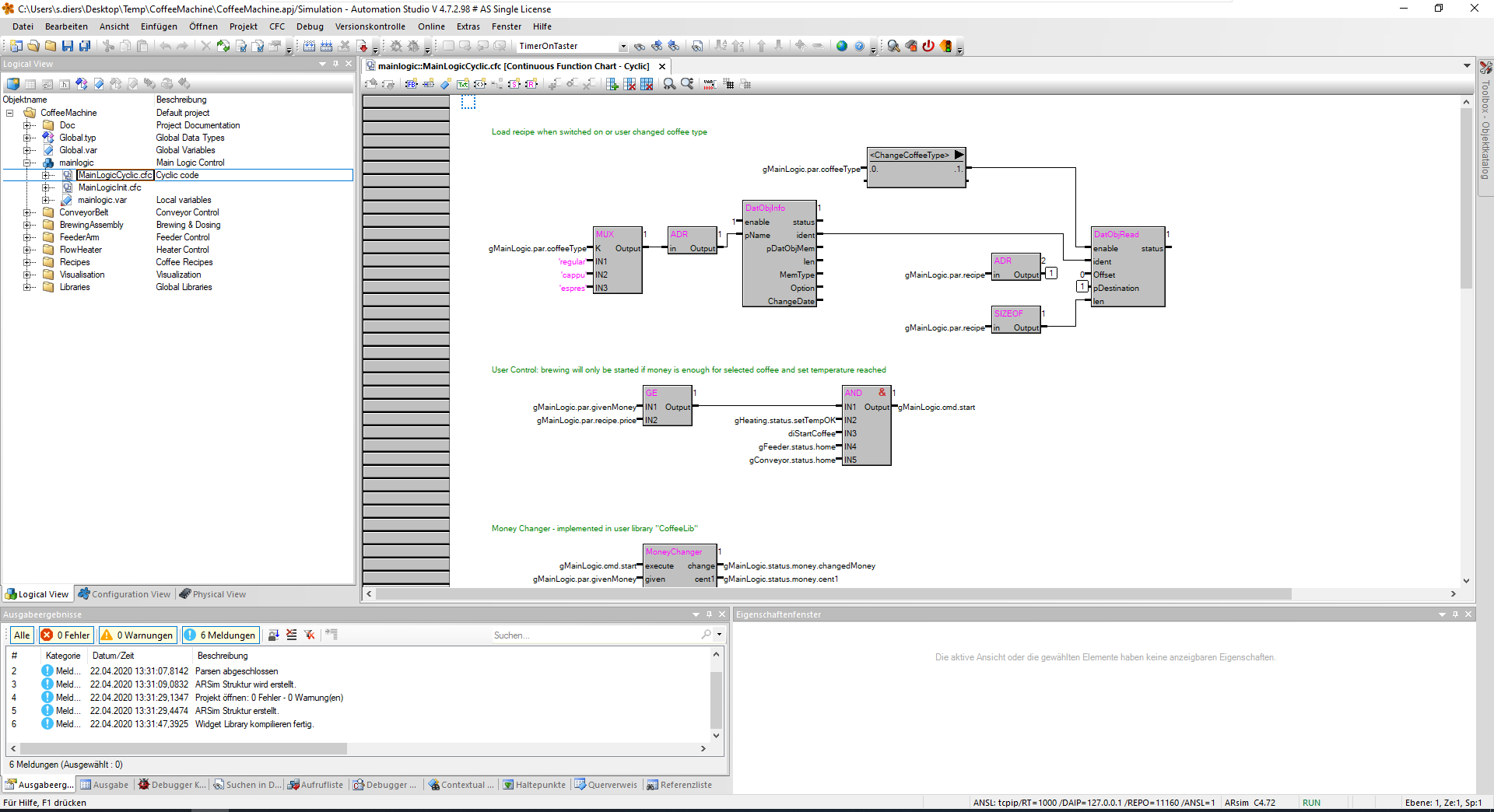Click the Zoom magnifier icon in CFC toolbar
The image size is (1494, 812).
pyautogui.click(x=669, y=84)
